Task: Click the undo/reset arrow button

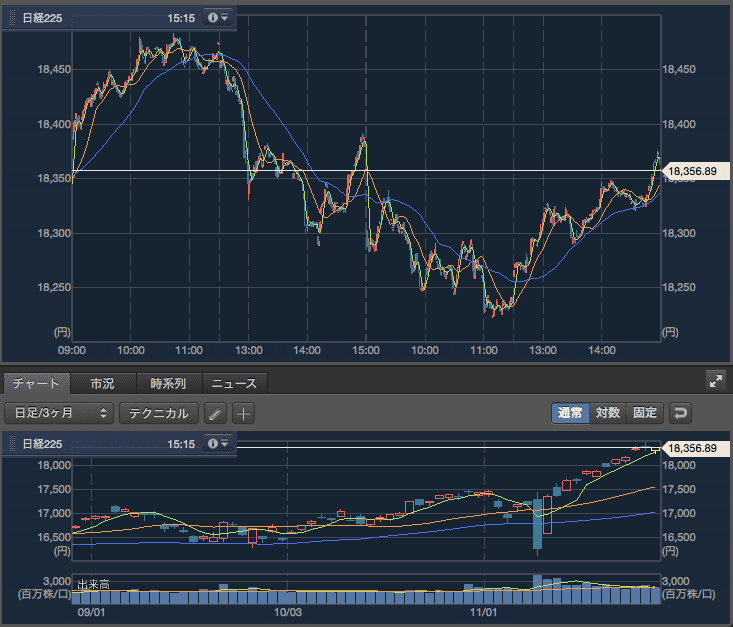Action: coord(680,413)
